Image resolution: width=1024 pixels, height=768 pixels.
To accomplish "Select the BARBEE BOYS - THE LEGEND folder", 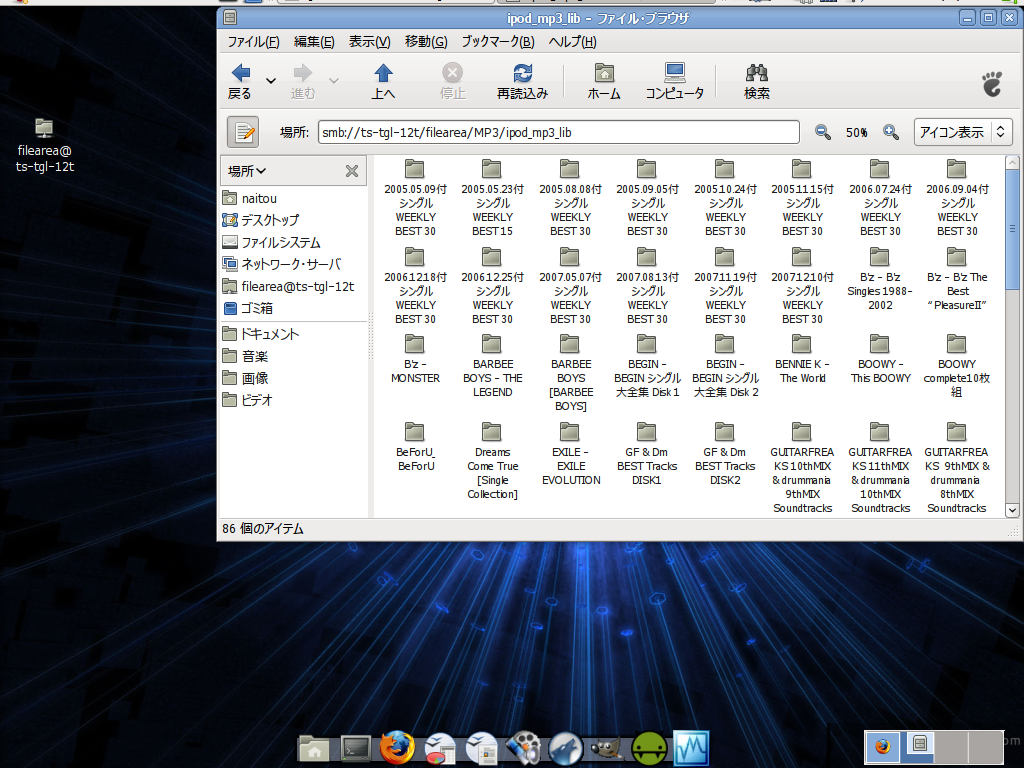I will tap(492, 366).
